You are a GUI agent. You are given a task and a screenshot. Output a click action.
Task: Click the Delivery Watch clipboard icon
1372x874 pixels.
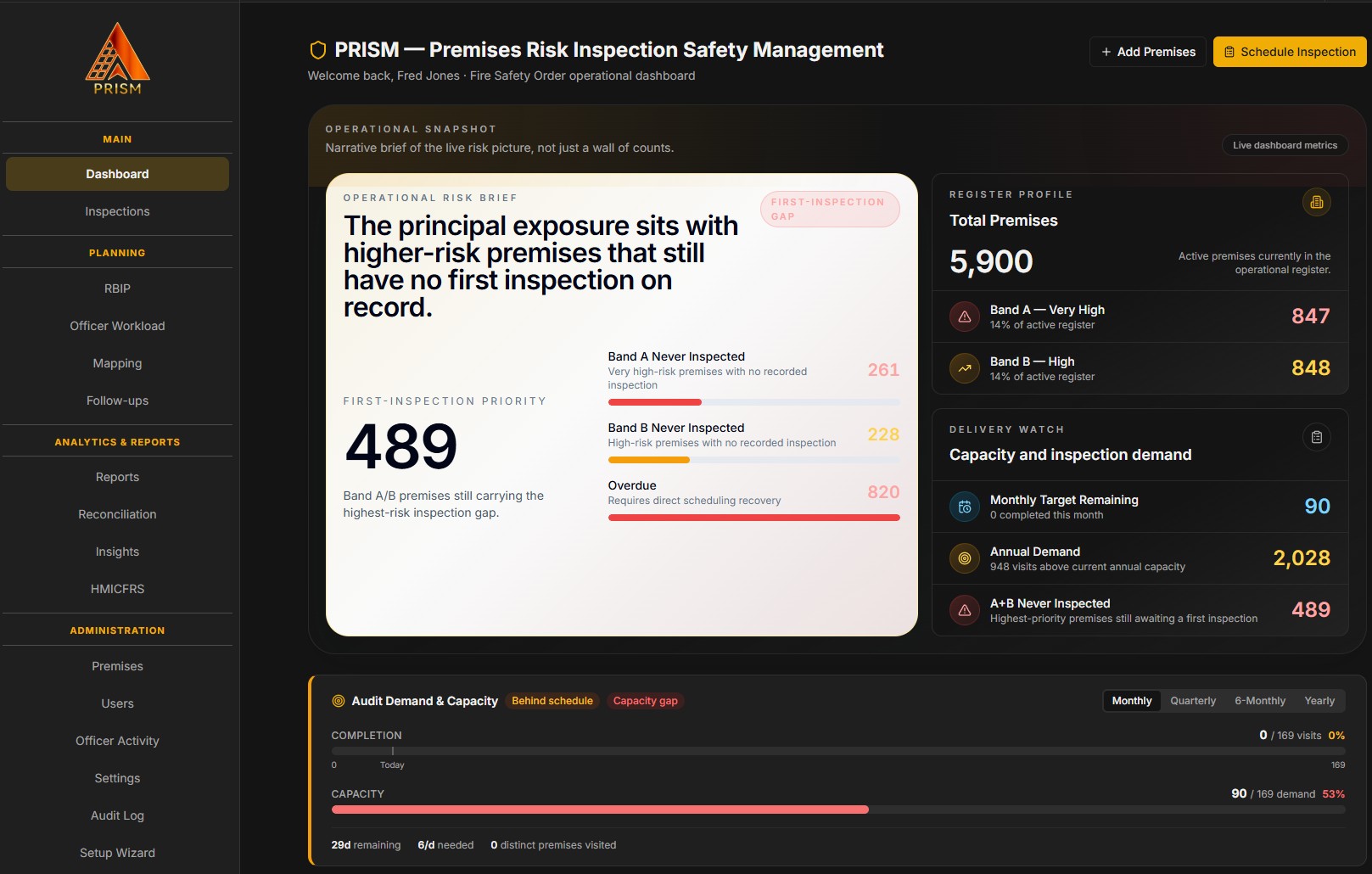[1316, 437]
